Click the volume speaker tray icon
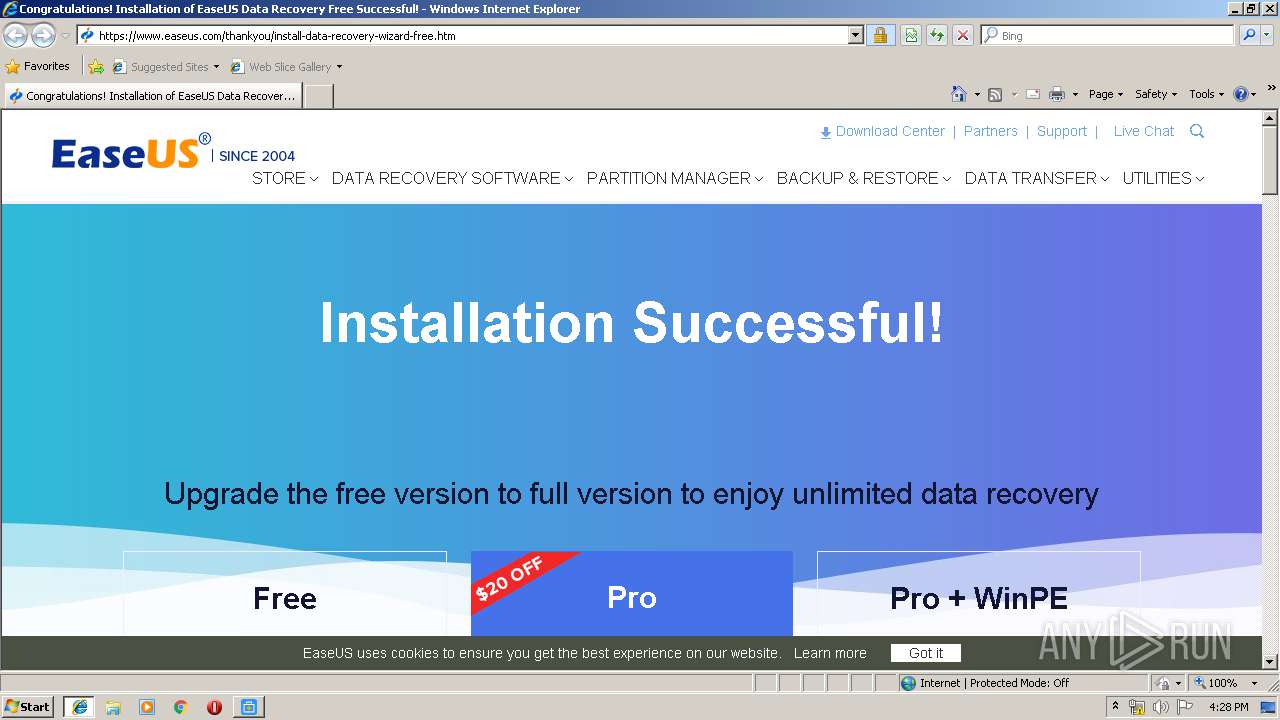The height and width of the screenshot is (720, 1280). click(1160, 707)
